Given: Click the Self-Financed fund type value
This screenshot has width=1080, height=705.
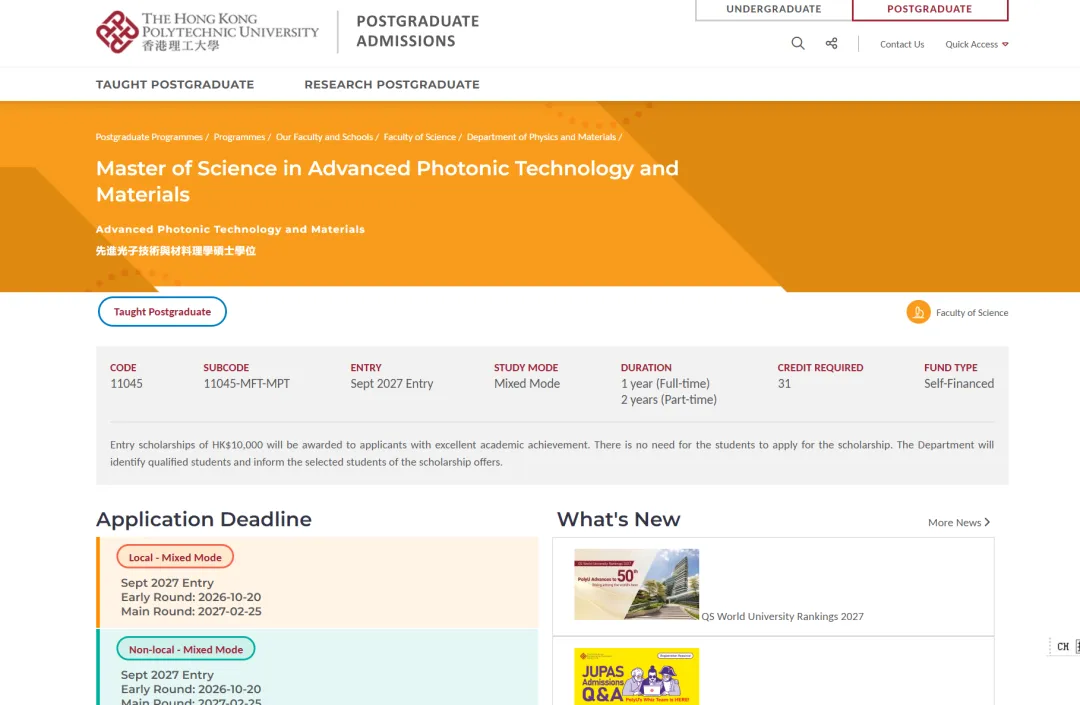Looking at the screenshot, I should (959, 383).
